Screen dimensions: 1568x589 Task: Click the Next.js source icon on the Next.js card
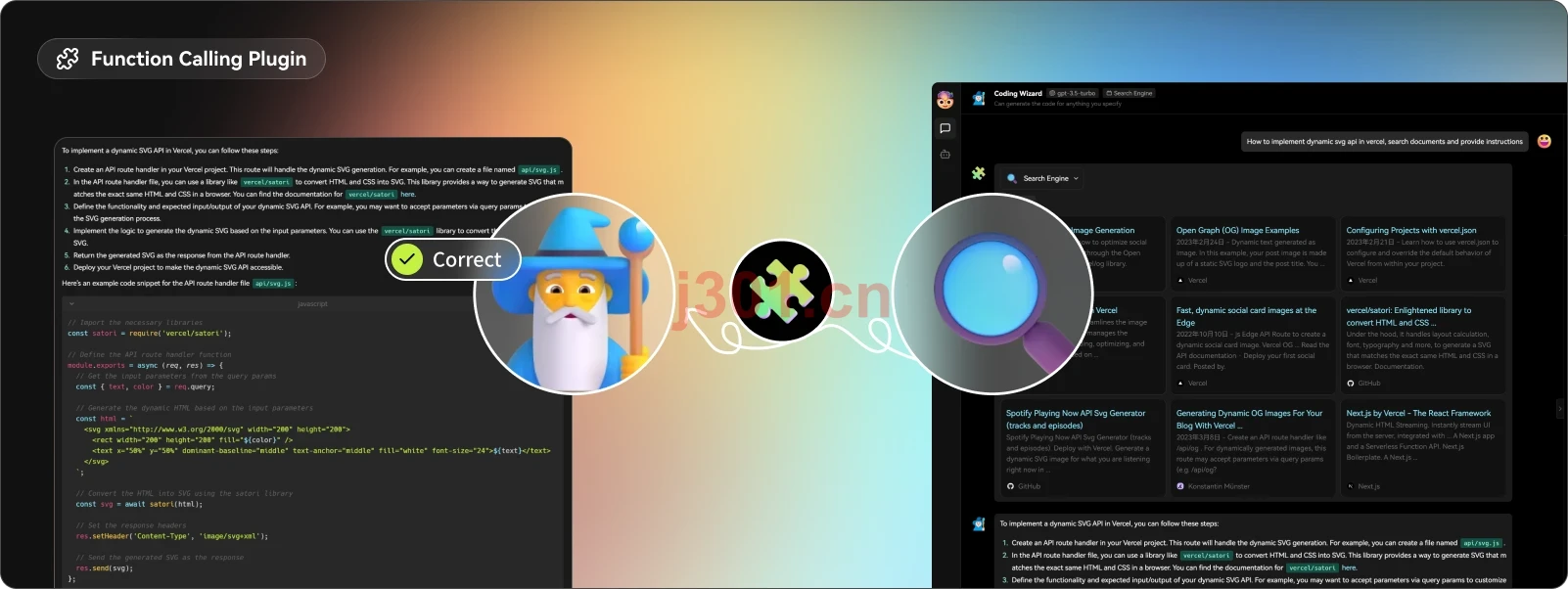tap(1351, 486)
